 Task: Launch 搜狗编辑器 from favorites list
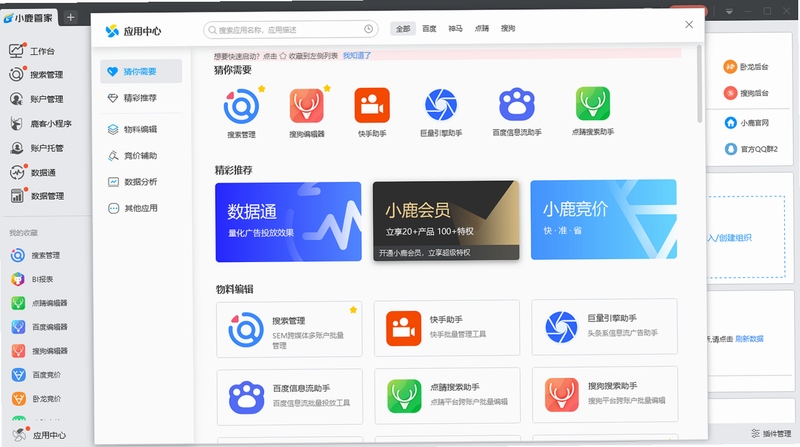tap(40, 351)
